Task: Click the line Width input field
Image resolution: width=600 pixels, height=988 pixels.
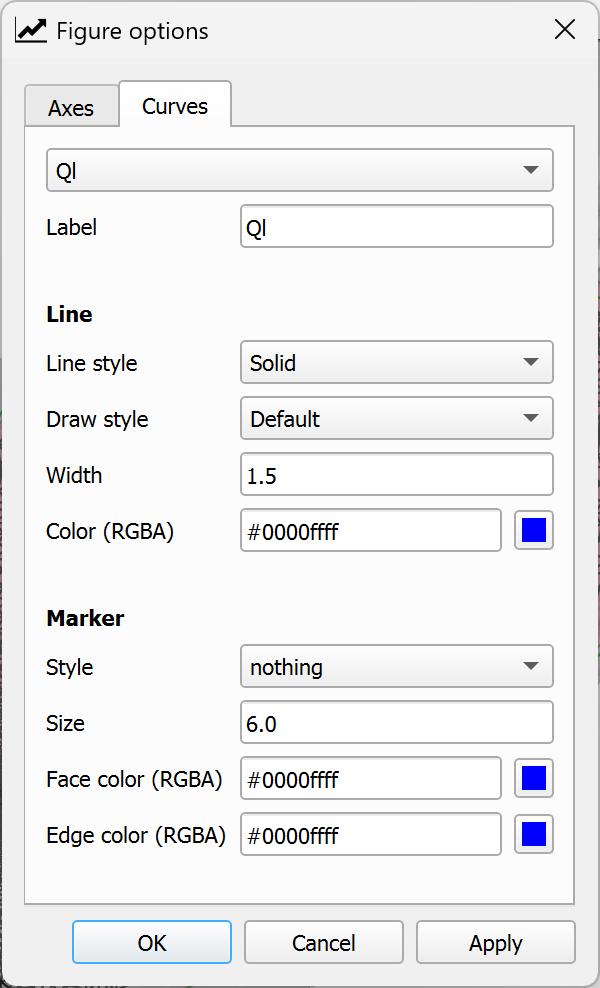Action: pyautogui.click(x=396, y=475)
